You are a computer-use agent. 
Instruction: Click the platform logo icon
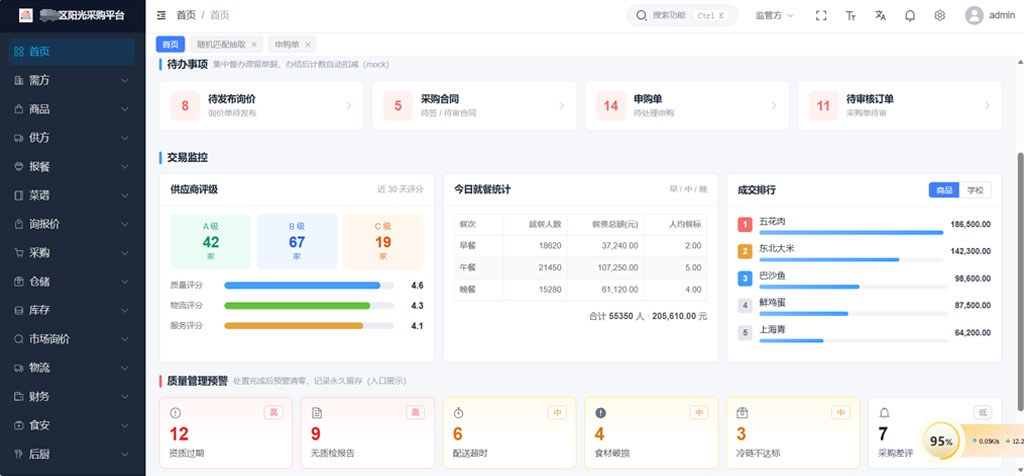25,15
